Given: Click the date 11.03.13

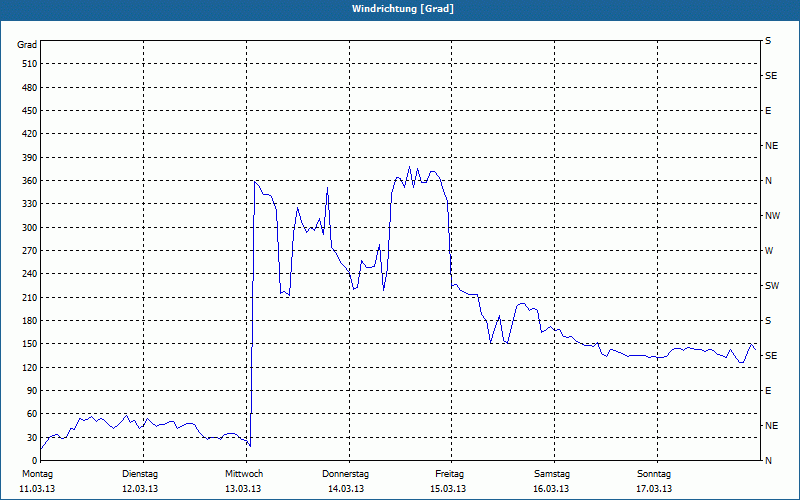Looking at the screenshot, I should click(37, 489).
